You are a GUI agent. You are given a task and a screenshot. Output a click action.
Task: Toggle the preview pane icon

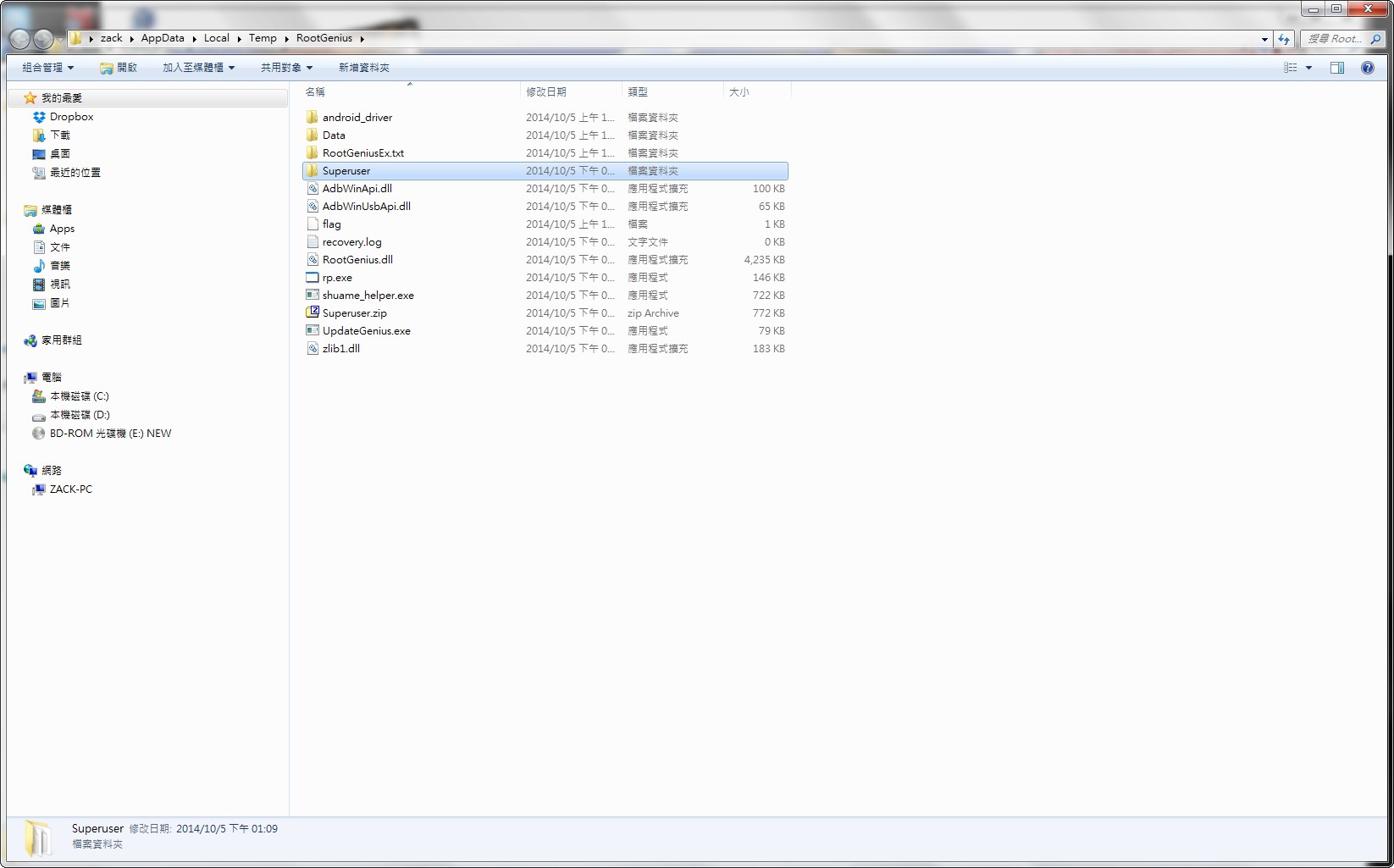point(1337,68)
